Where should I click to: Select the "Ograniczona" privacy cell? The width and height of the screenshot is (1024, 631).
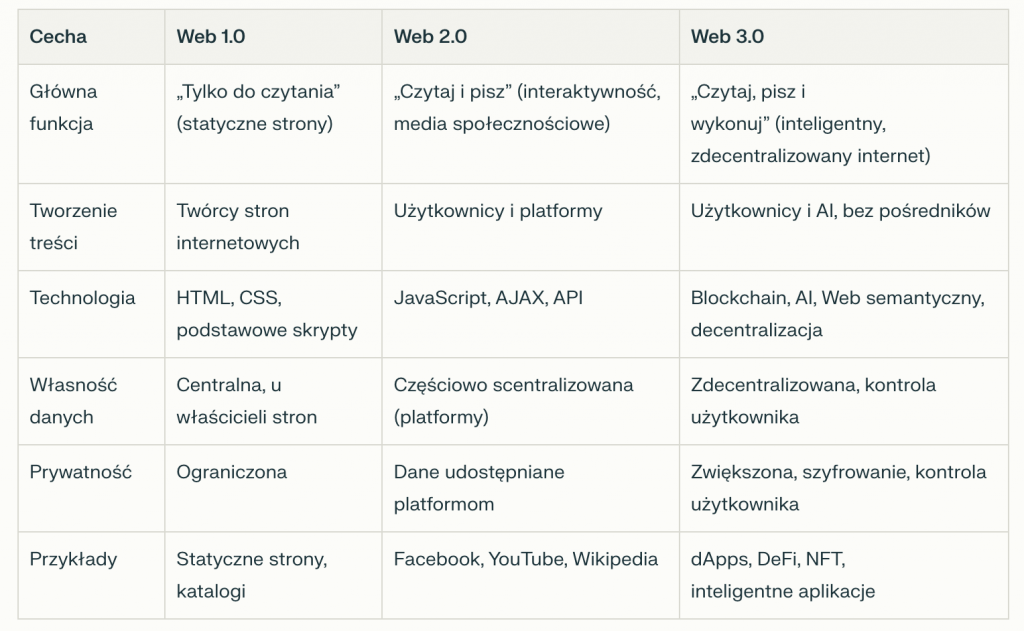[x=231, y=472]
